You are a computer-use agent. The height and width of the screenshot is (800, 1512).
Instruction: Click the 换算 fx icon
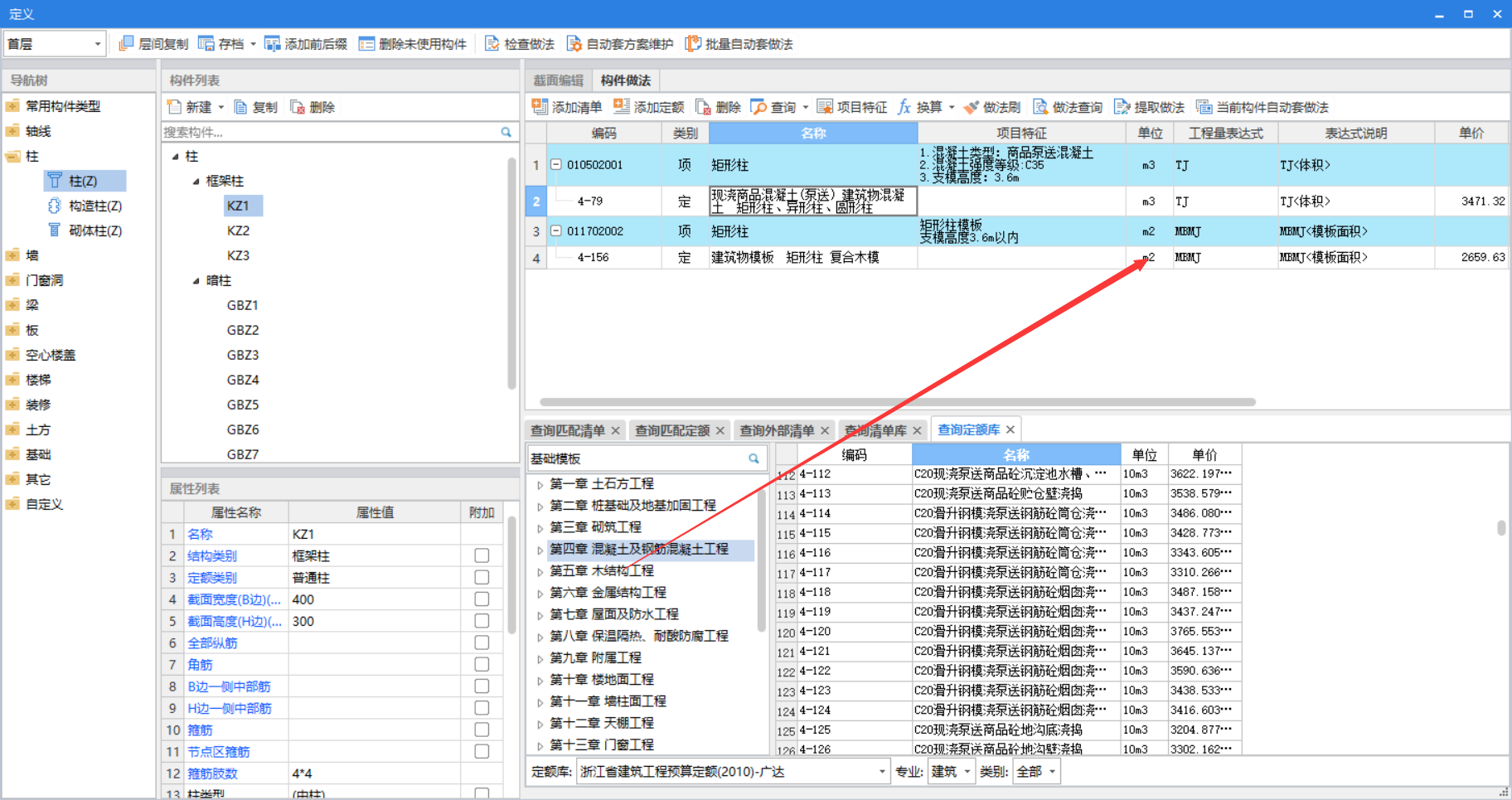tap(904, 107)
